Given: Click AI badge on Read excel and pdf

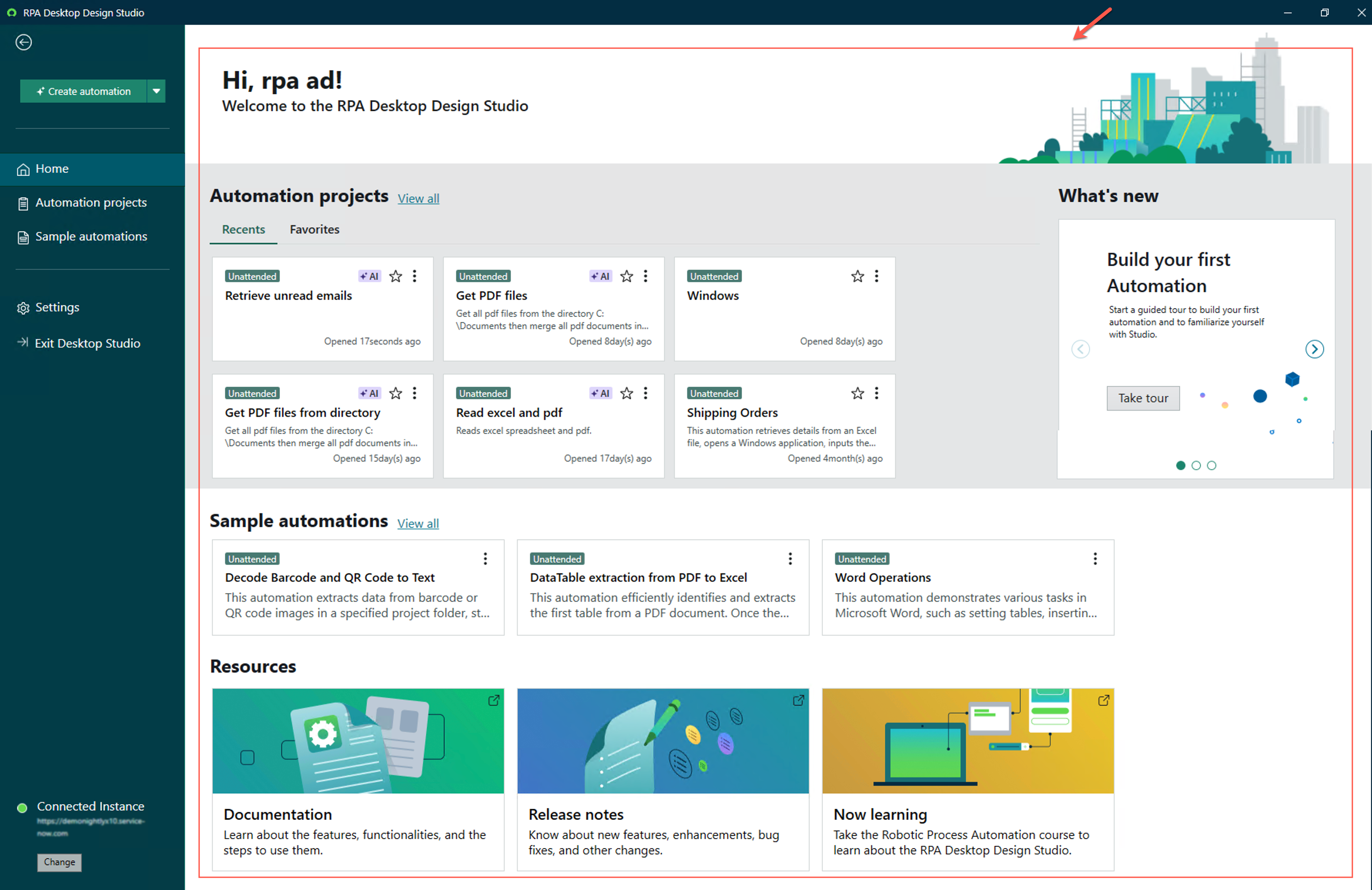Looking at the screenshot, I should 600,393.
